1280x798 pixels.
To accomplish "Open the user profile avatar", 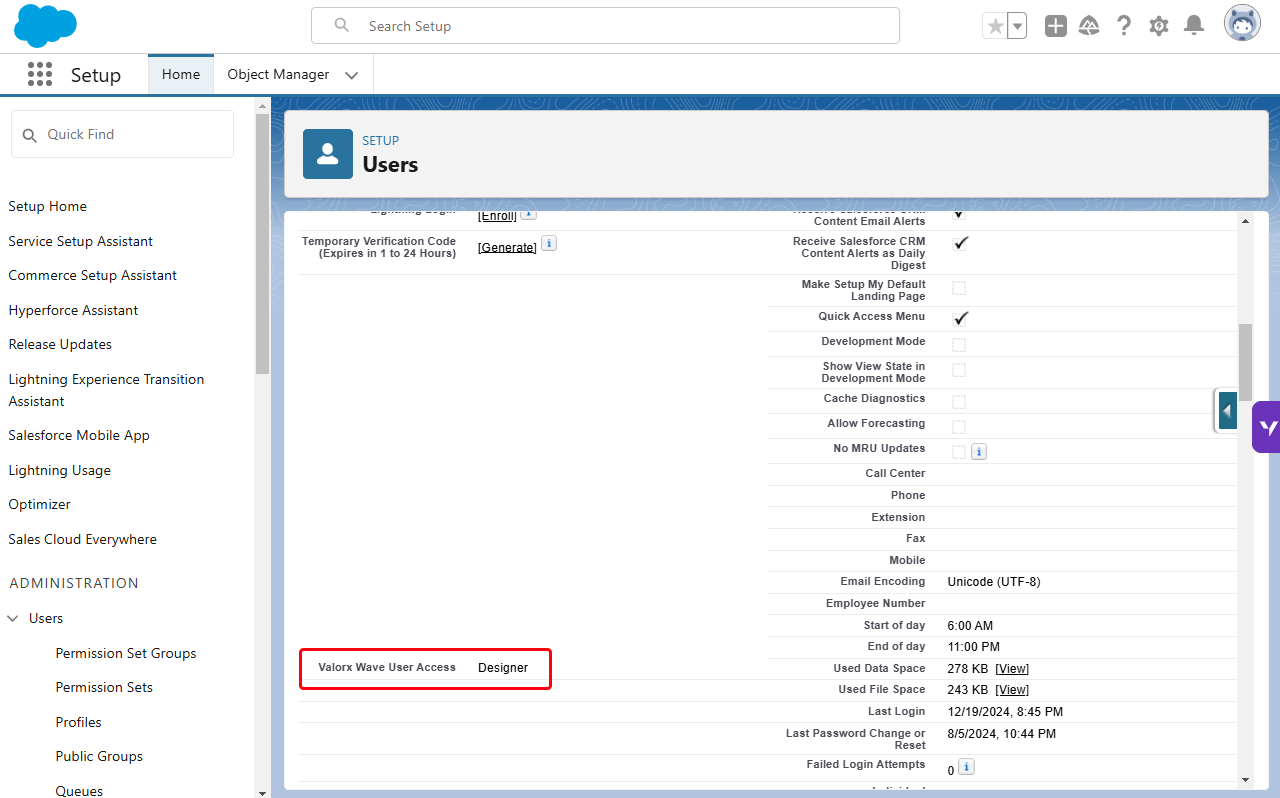I will click(x=1242, y=24).
